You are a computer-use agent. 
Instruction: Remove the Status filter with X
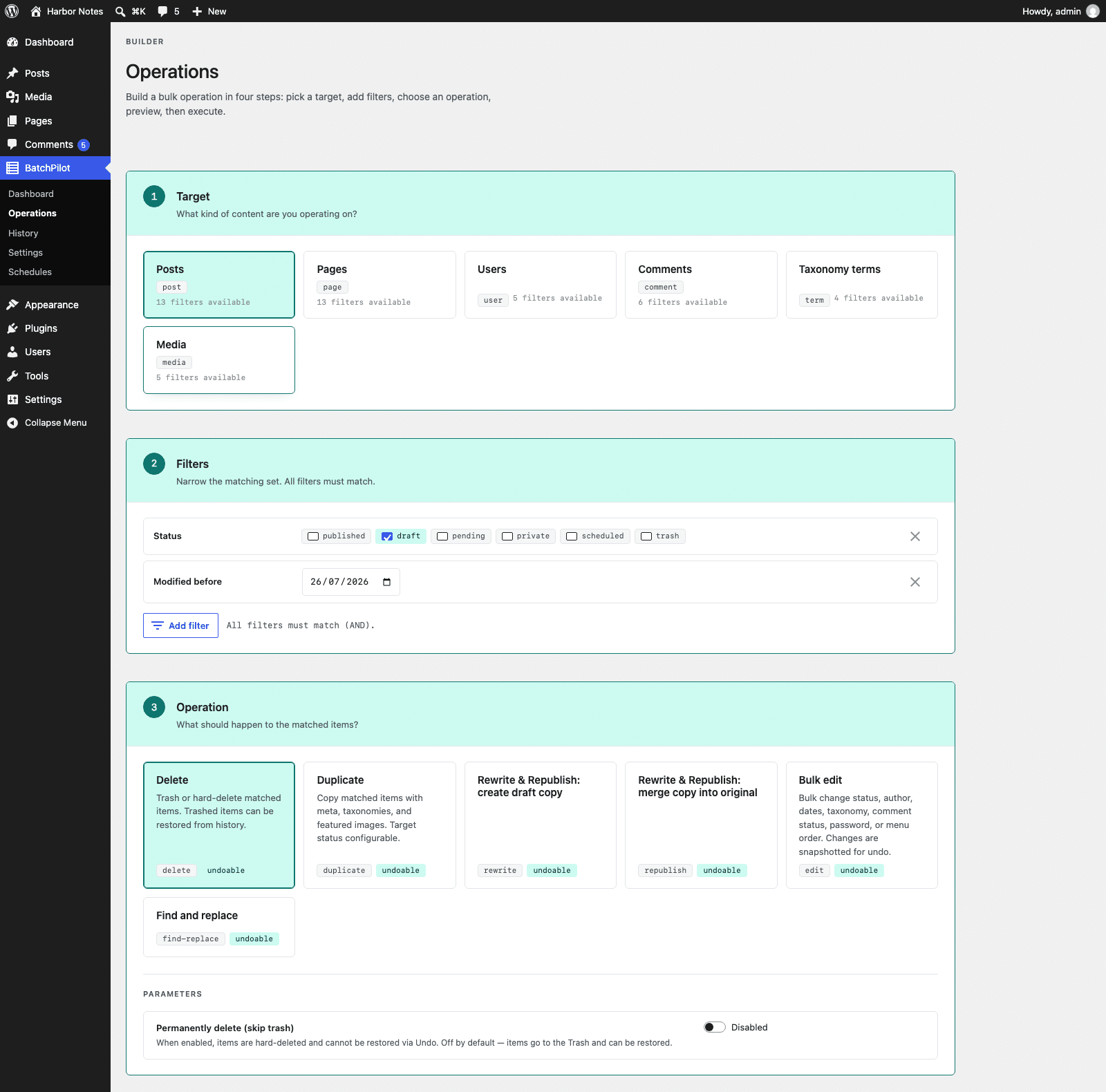[915, 536]
